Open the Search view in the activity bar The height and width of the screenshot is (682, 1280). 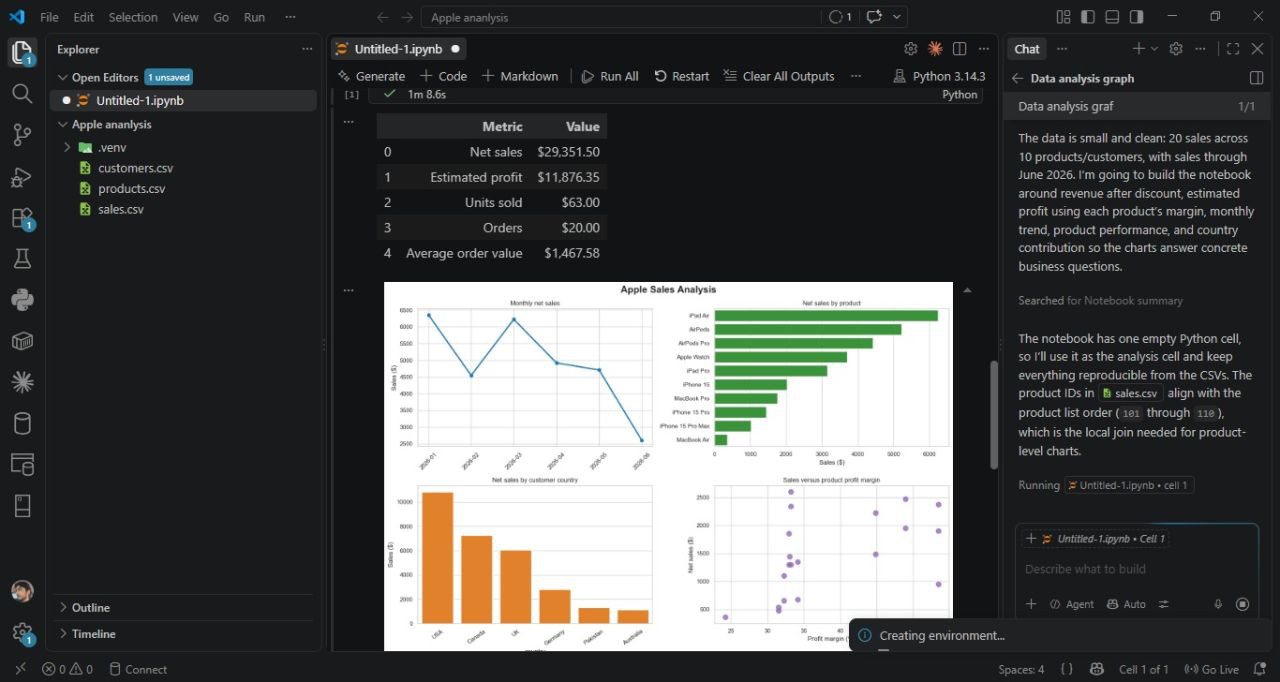pyautogui.click(x=22, y=93)
